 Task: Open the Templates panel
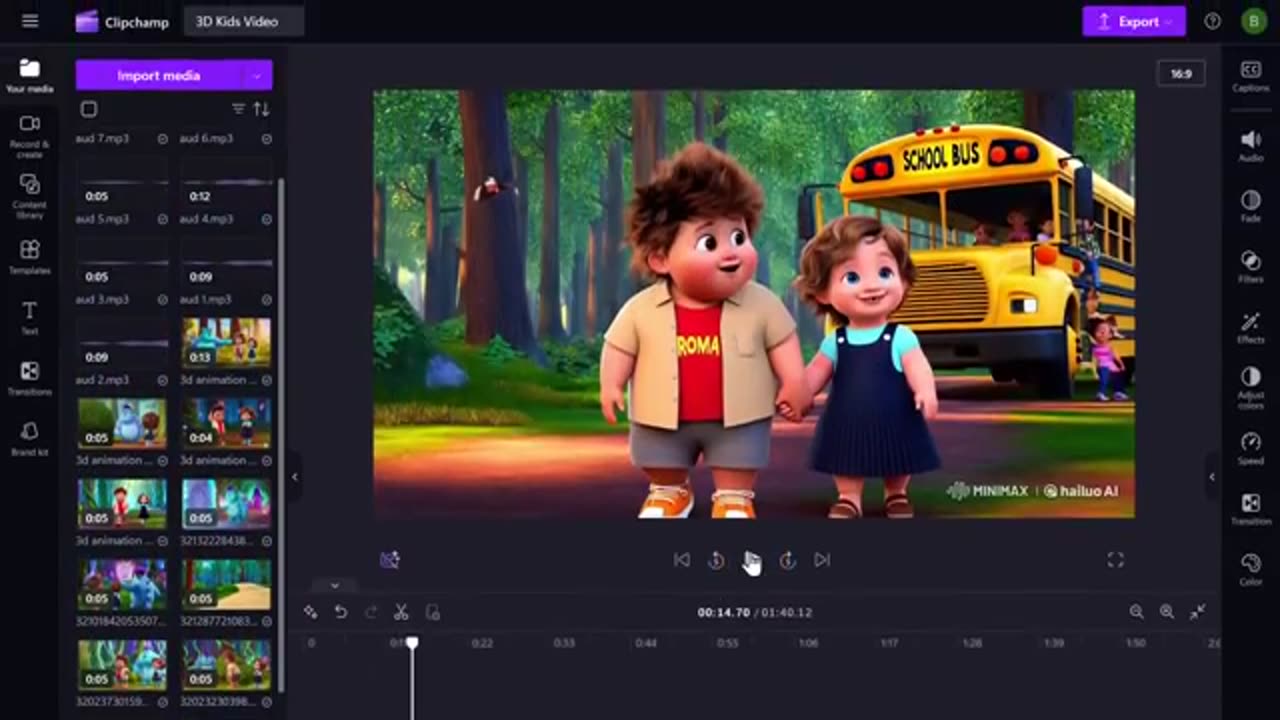(29, 257)
